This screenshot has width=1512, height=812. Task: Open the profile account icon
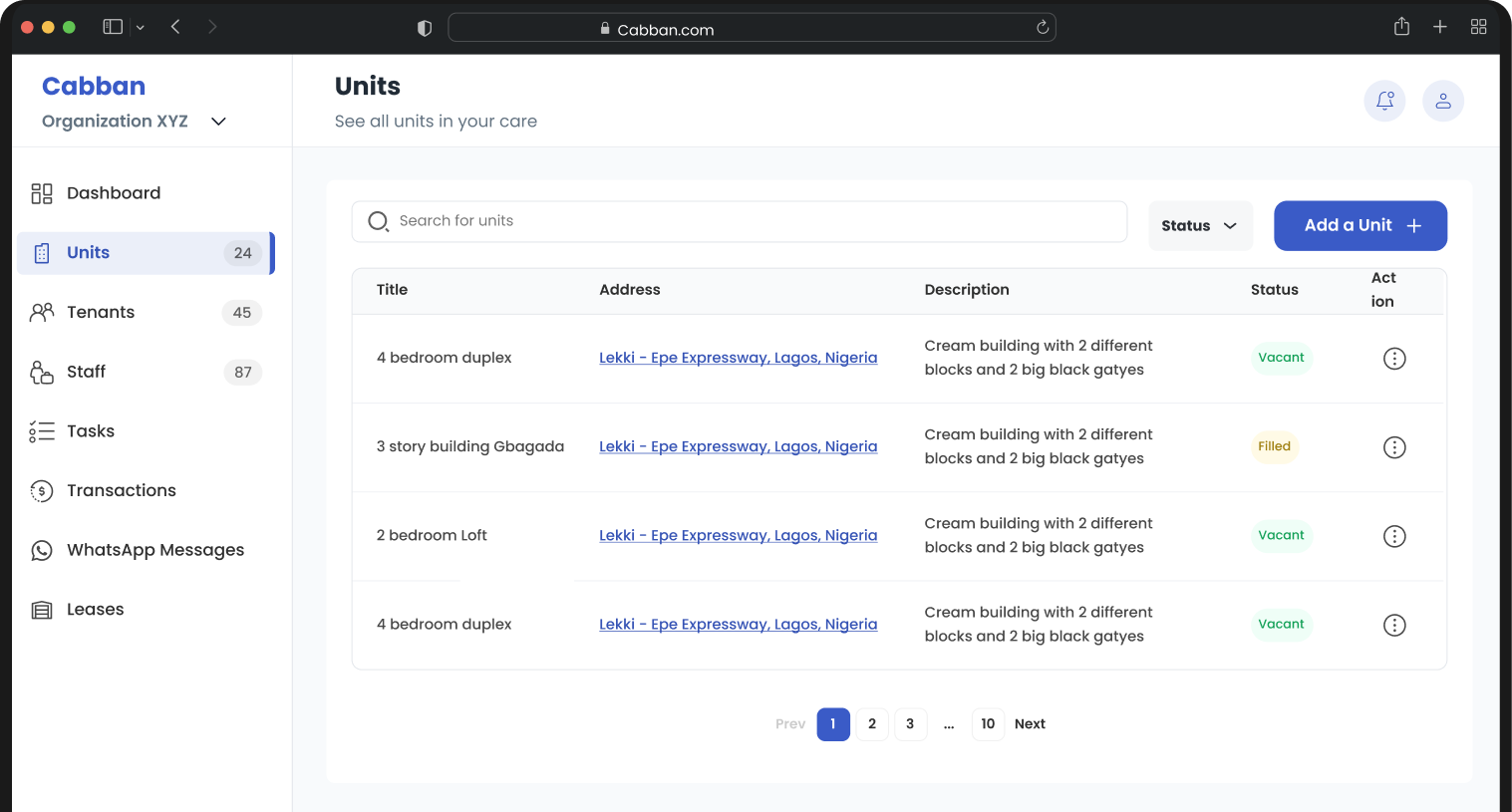coord(1443,101)
